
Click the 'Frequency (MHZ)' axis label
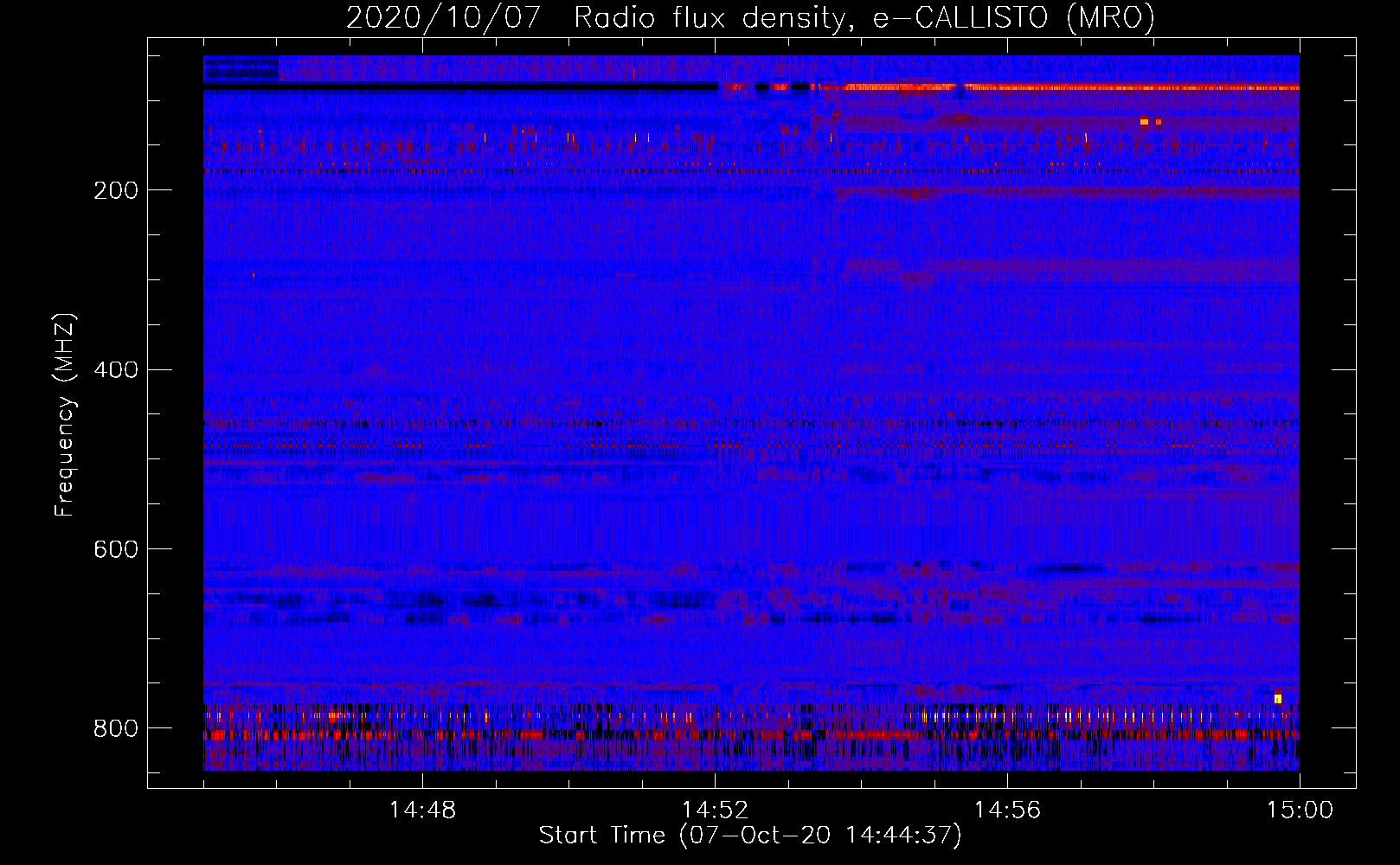click(65, 414)
